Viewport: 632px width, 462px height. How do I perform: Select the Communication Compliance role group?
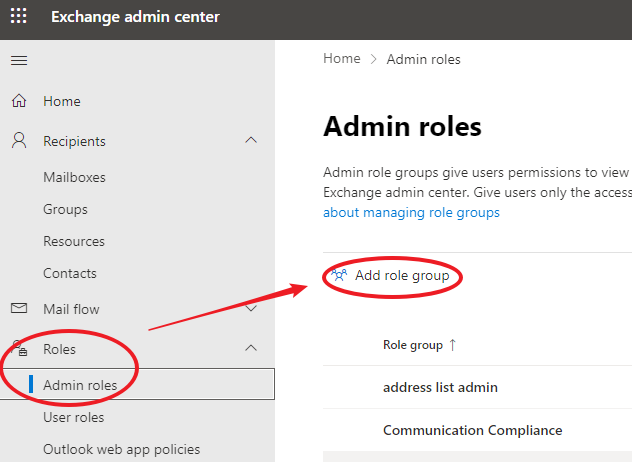472,430
